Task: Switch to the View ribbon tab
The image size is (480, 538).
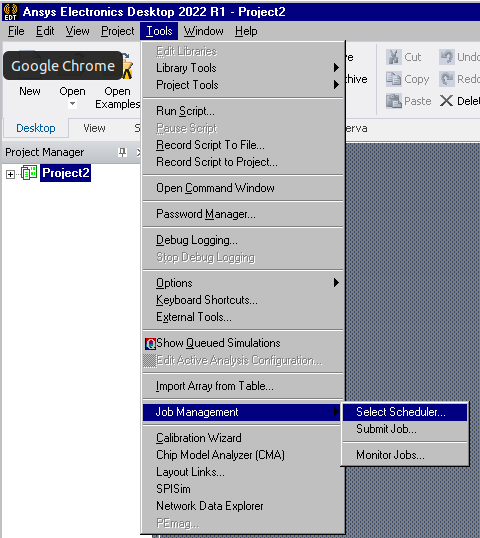Action: pyautogui.click(x=94, y=128)
